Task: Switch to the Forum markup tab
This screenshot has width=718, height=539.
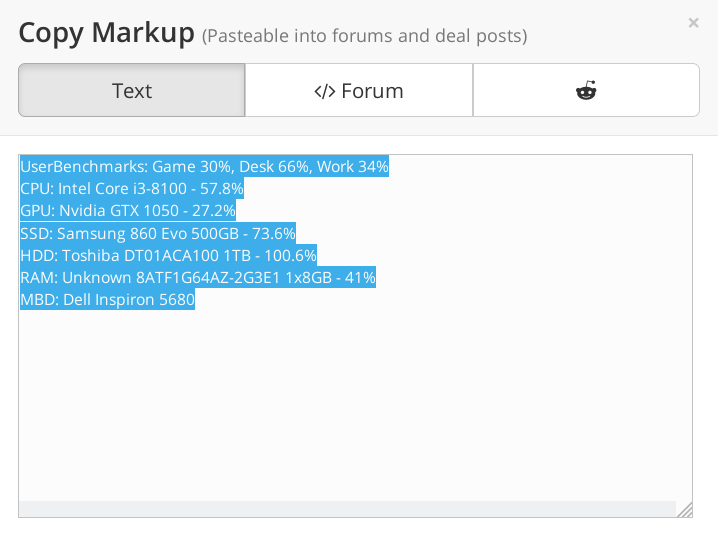Action: 359,90
